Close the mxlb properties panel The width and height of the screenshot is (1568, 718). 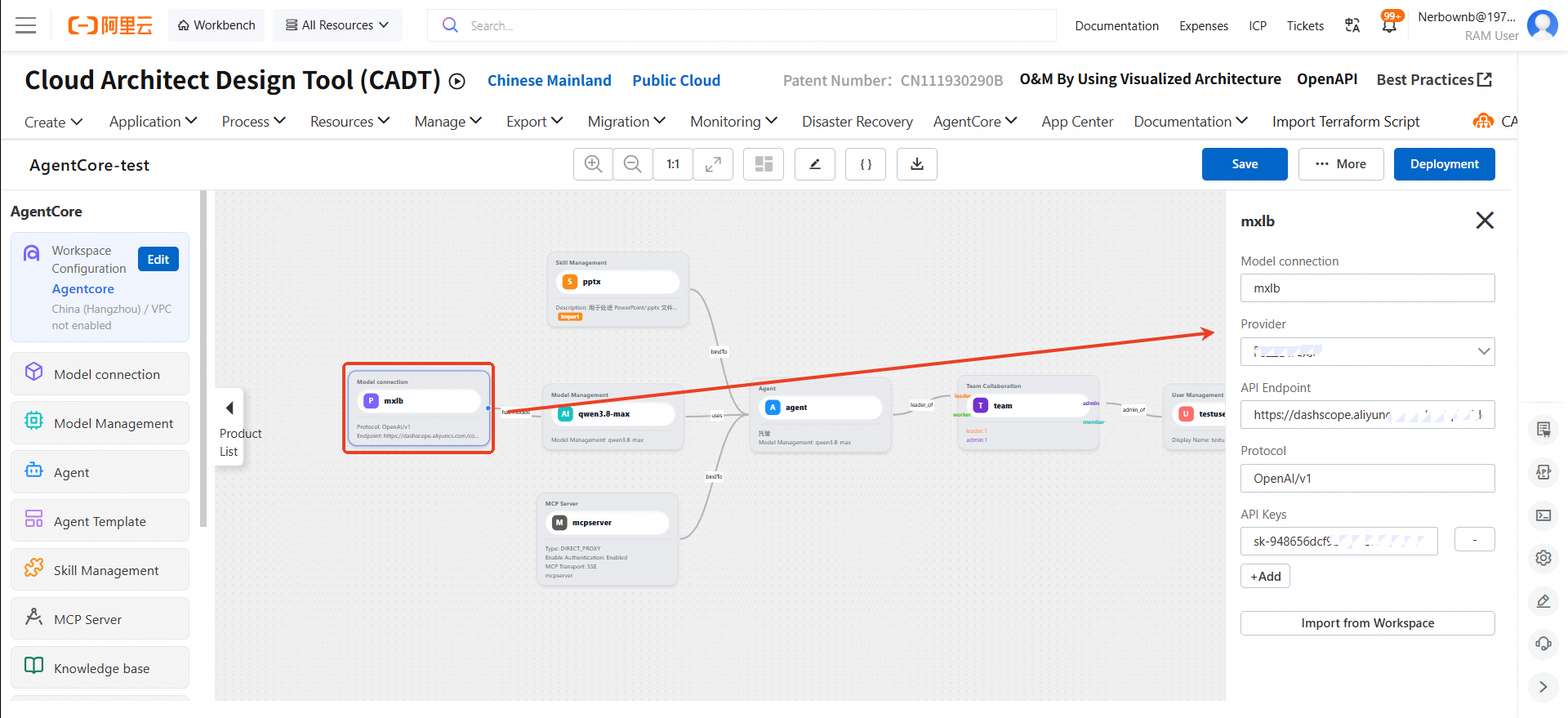click(1485, 221)
